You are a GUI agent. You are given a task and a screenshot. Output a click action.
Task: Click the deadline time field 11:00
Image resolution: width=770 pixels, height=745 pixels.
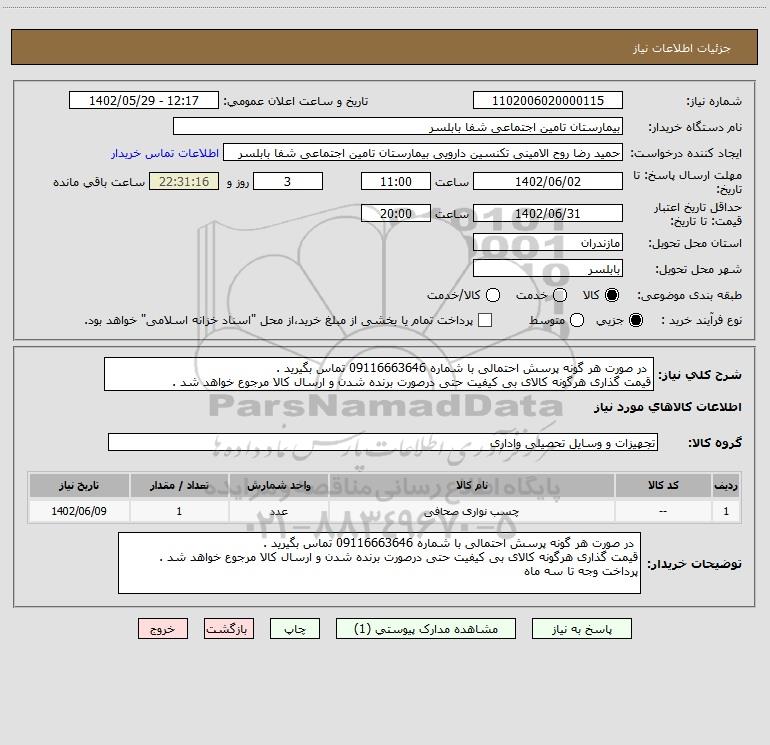[396, 181]
